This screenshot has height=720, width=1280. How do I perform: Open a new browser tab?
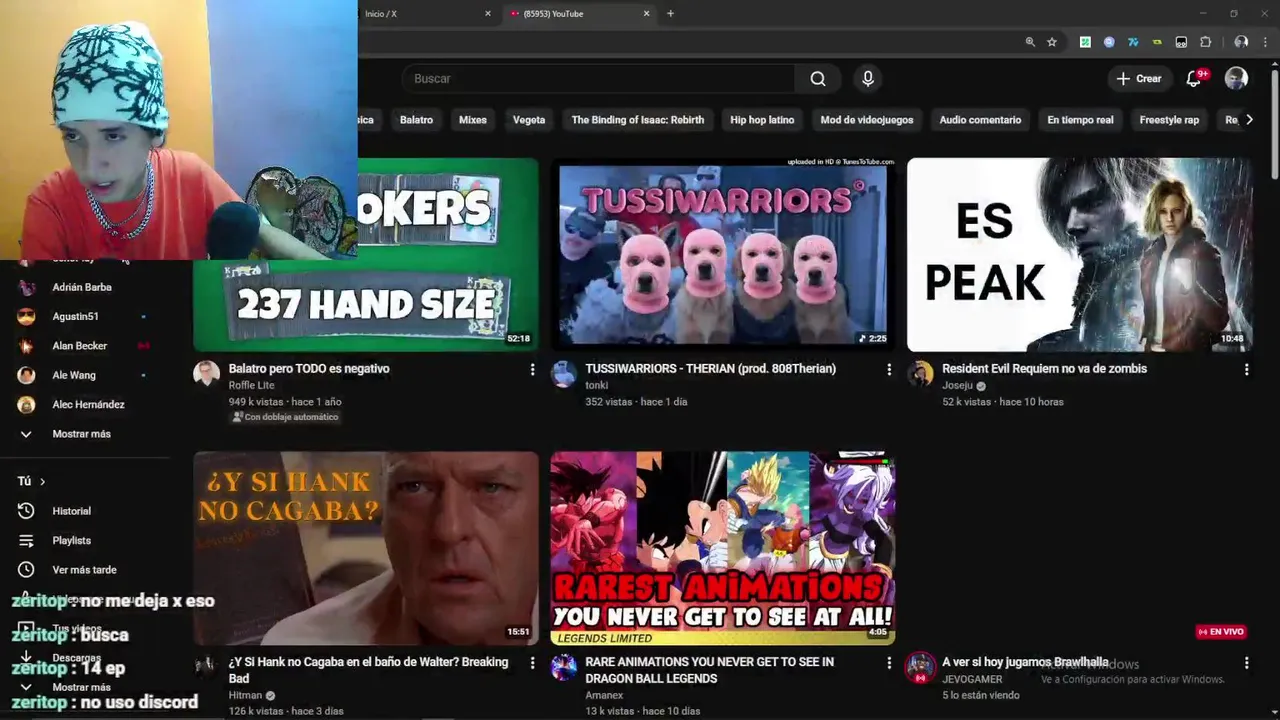[x=670, y=14]
